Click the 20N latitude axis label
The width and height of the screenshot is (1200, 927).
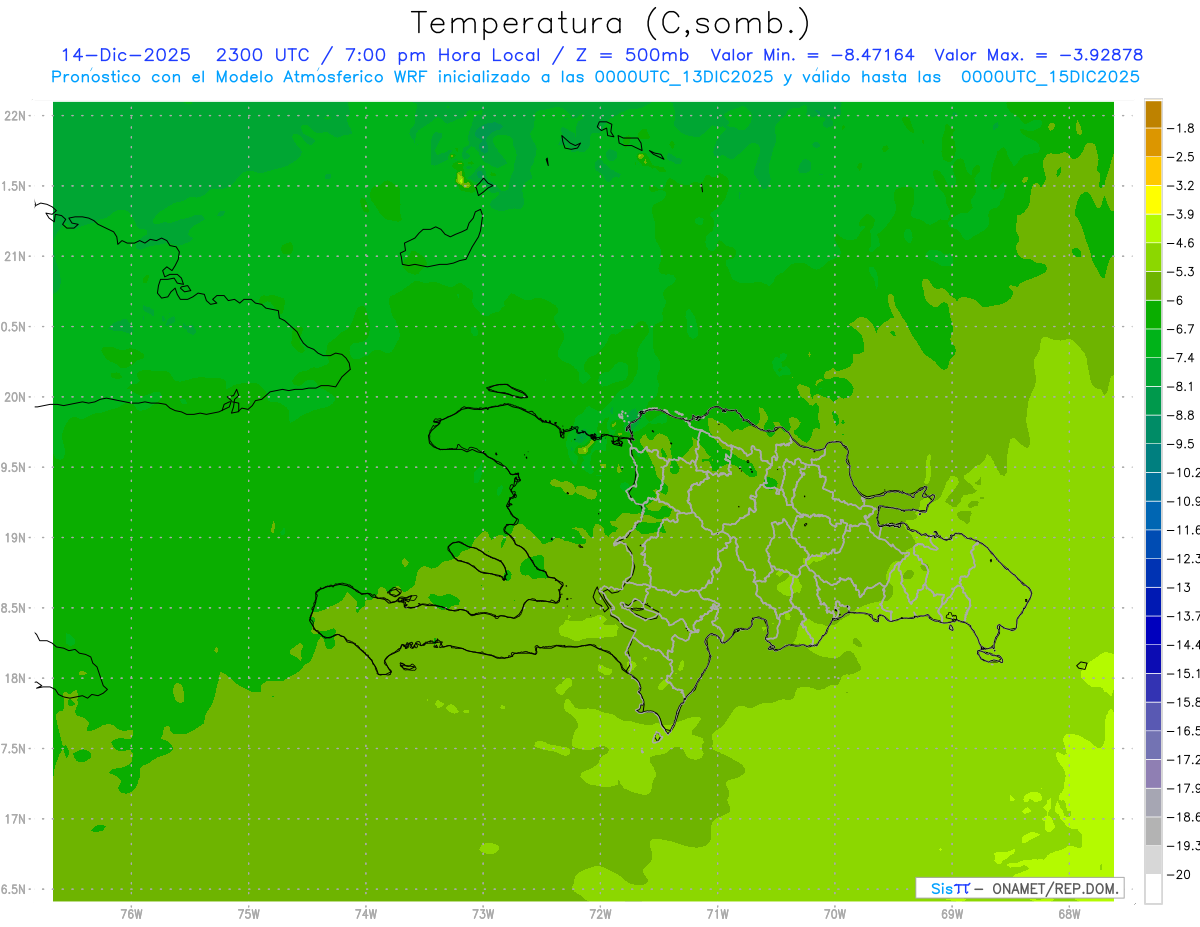click(15, 397)
